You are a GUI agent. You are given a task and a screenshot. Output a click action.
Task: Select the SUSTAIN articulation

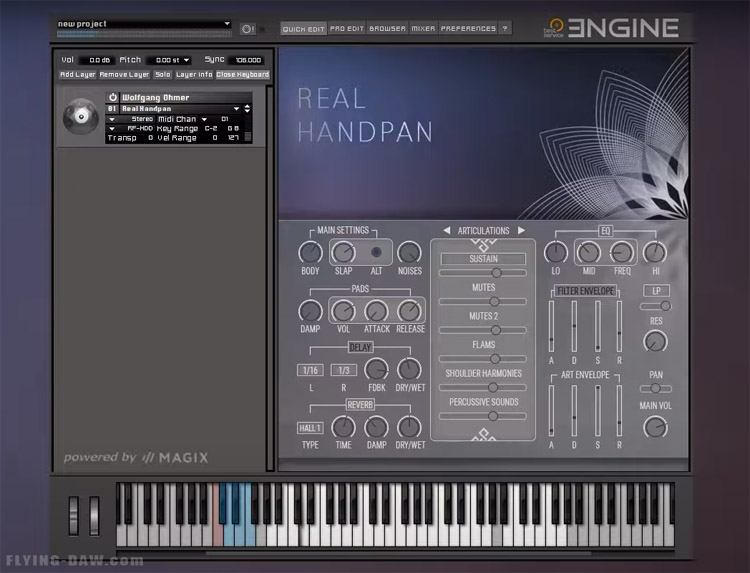pyautogui.click(x=483, y=259)
